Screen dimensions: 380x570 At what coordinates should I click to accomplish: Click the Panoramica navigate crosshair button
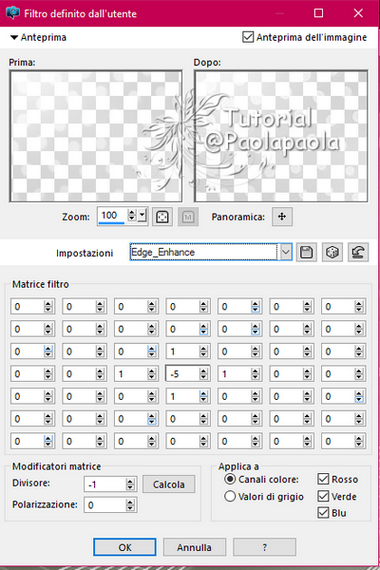click(282, 217)
